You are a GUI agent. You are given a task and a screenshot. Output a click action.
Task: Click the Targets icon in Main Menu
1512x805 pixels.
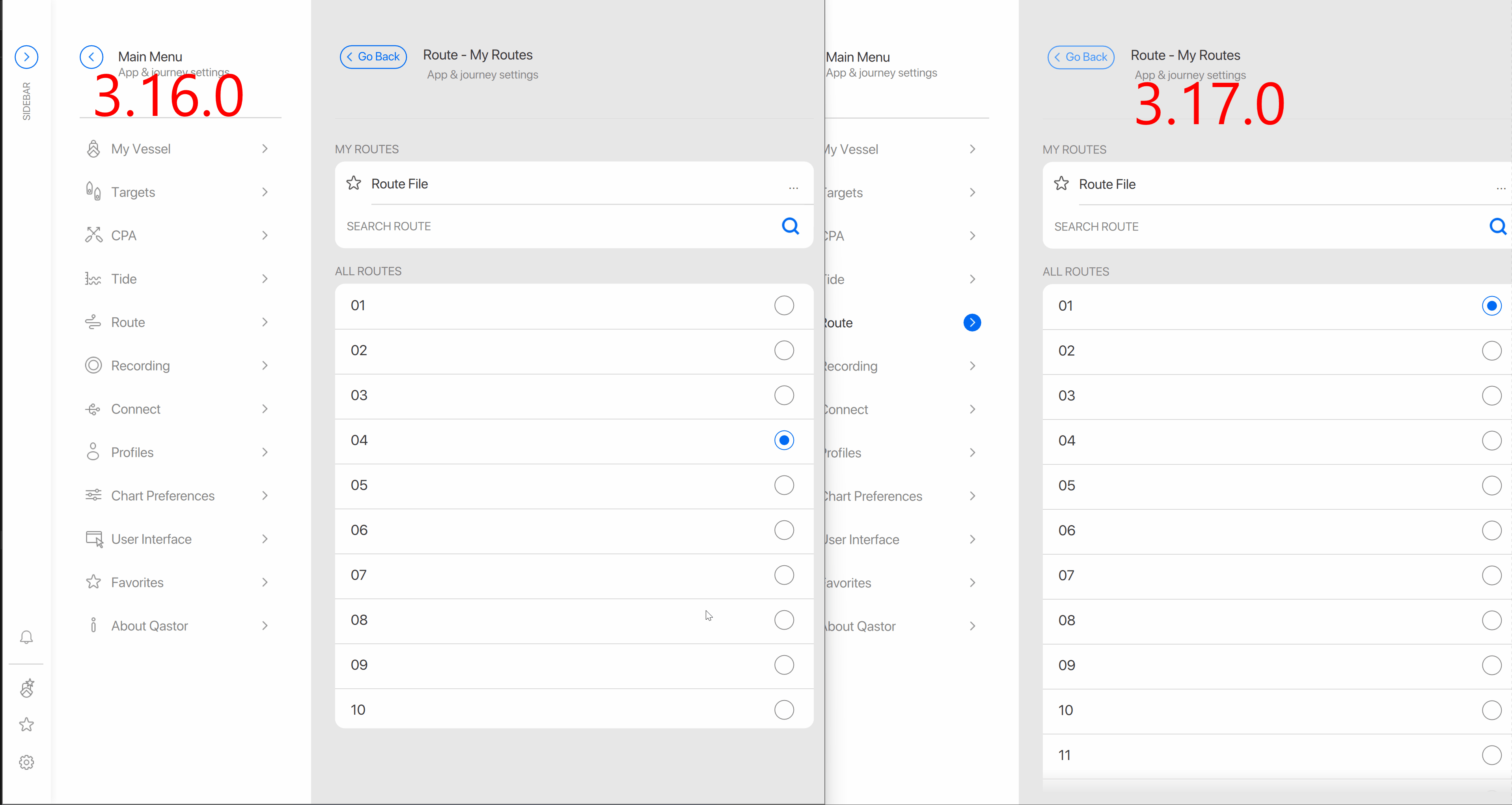tap(93, 191)
